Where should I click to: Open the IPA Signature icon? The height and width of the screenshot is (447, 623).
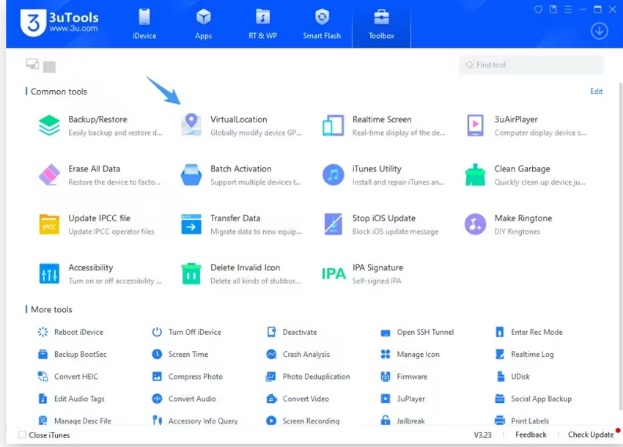tap(333, 274)
